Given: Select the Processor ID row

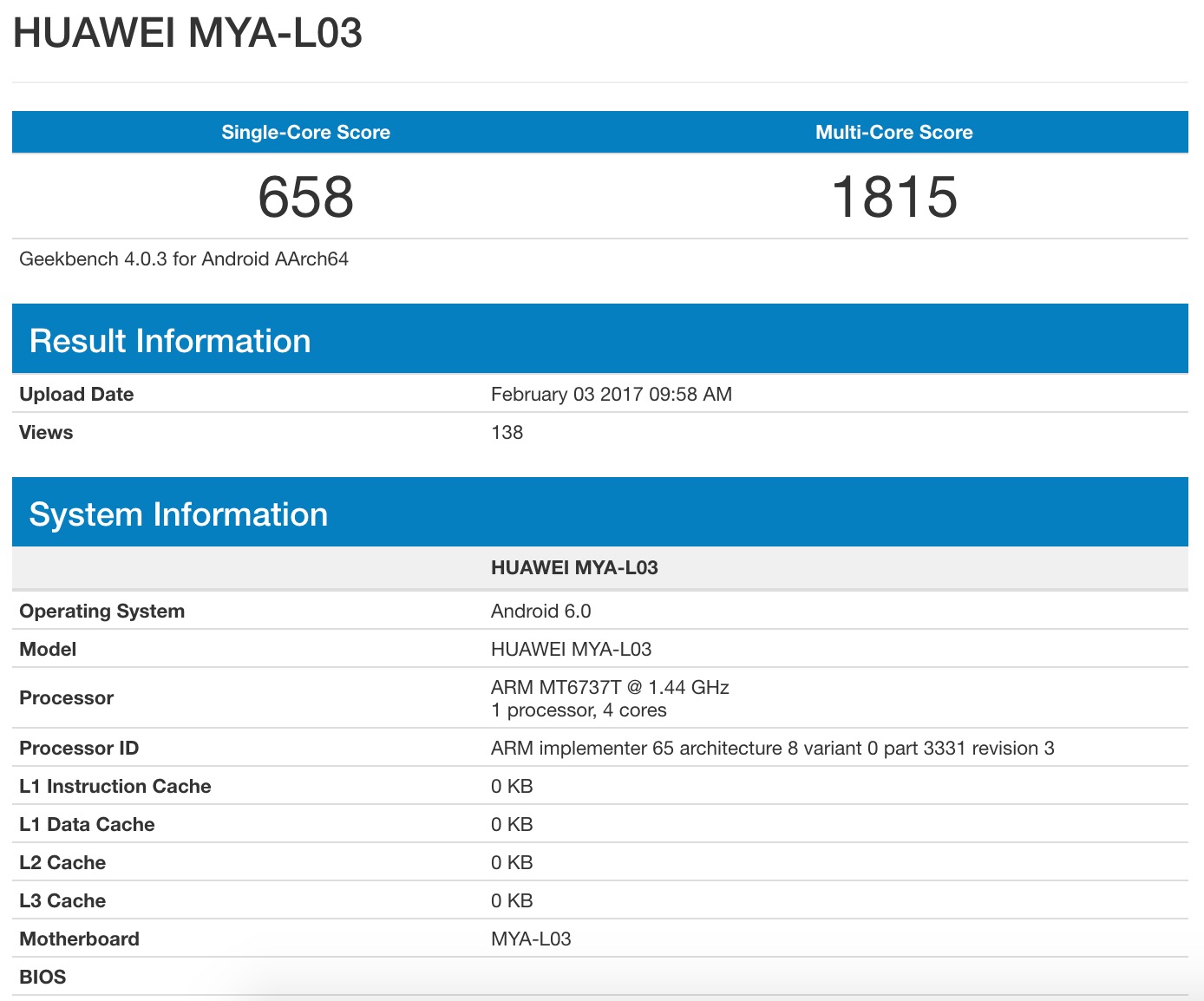Looking at the screenshot, I should pyautogui.click(x=78, y=748).
